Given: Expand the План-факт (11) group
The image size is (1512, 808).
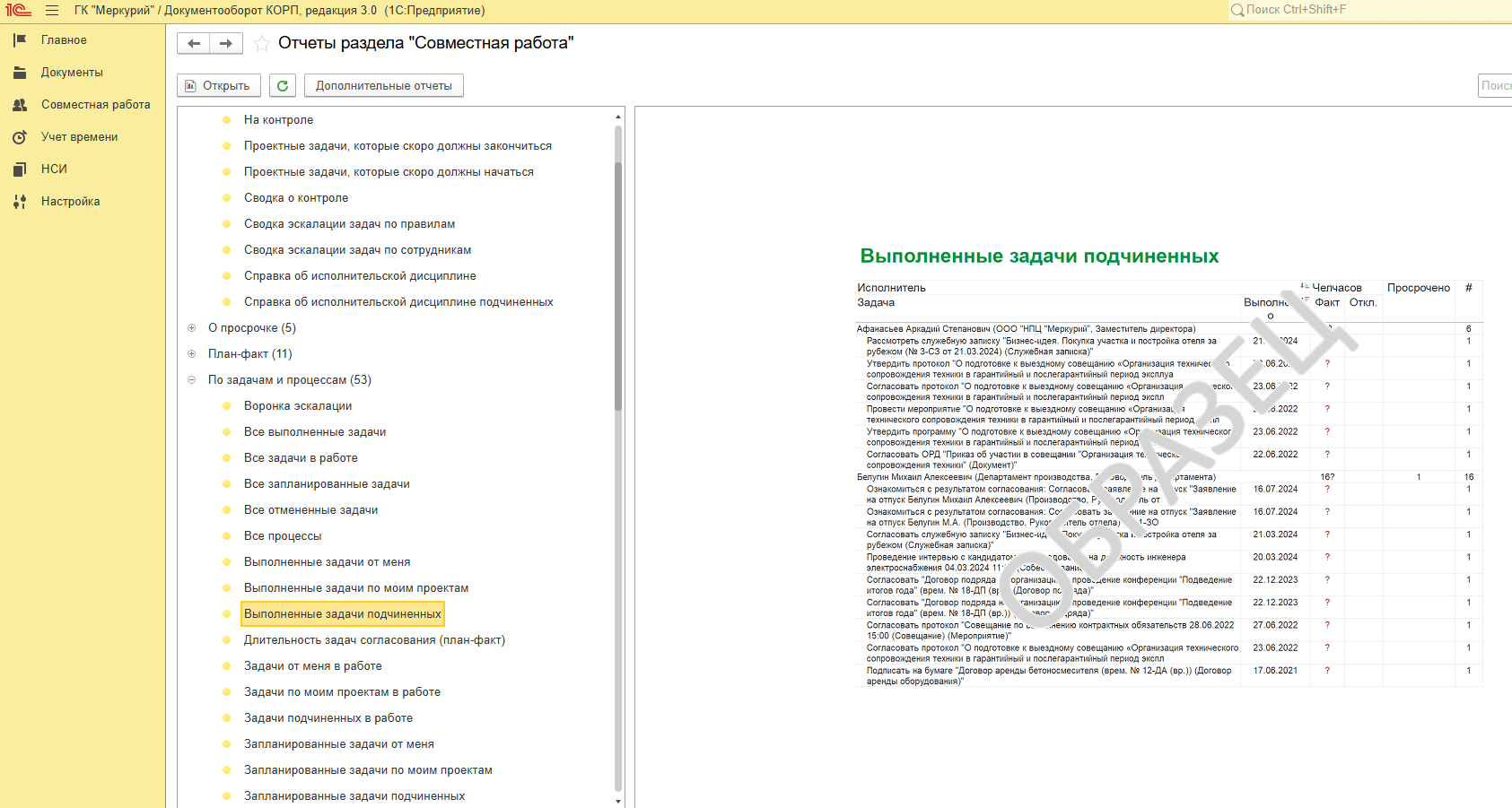Looking at the screenshot, I should tap(191, 354).
